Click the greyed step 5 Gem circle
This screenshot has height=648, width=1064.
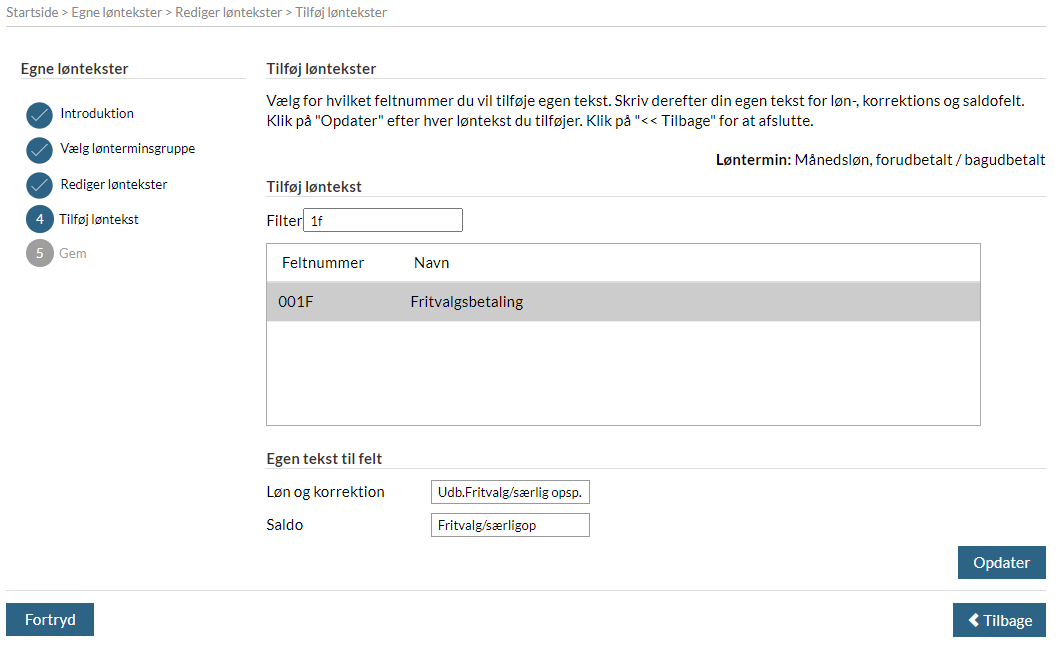[39, 253]
